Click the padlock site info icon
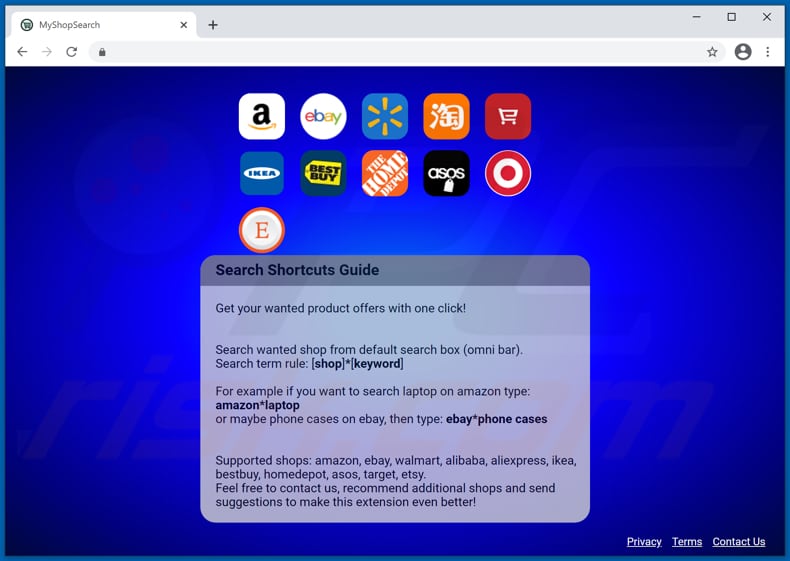 coord(102,52)
